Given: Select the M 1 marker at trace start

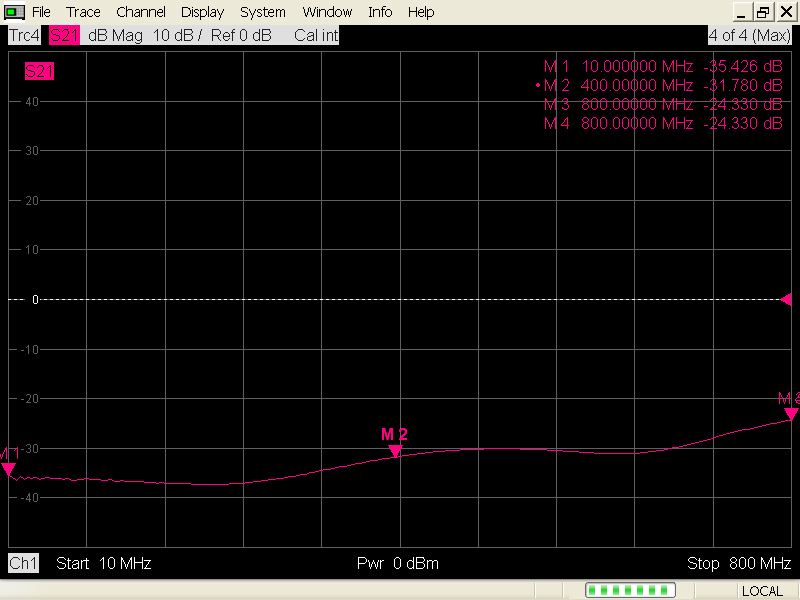Looking at the screenshot, I should 8,469.
